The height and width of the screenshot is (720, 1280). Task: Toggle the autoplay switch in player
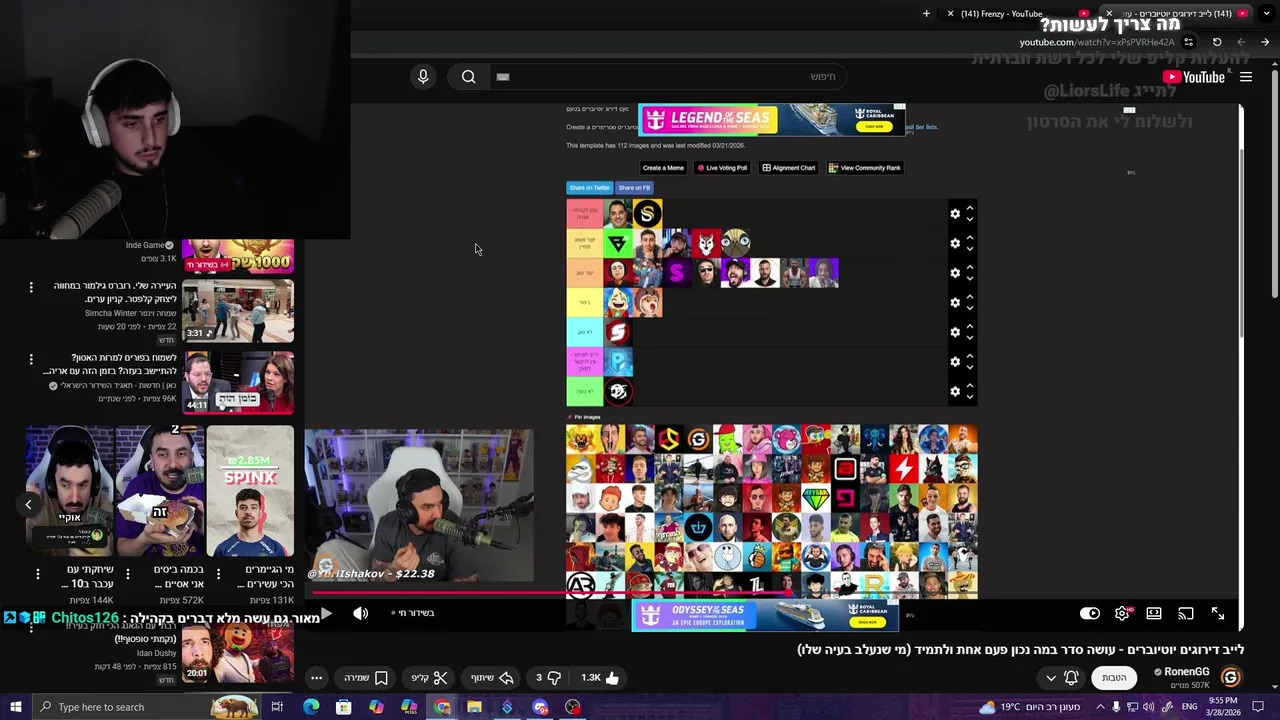click(x=1090, y=613)
